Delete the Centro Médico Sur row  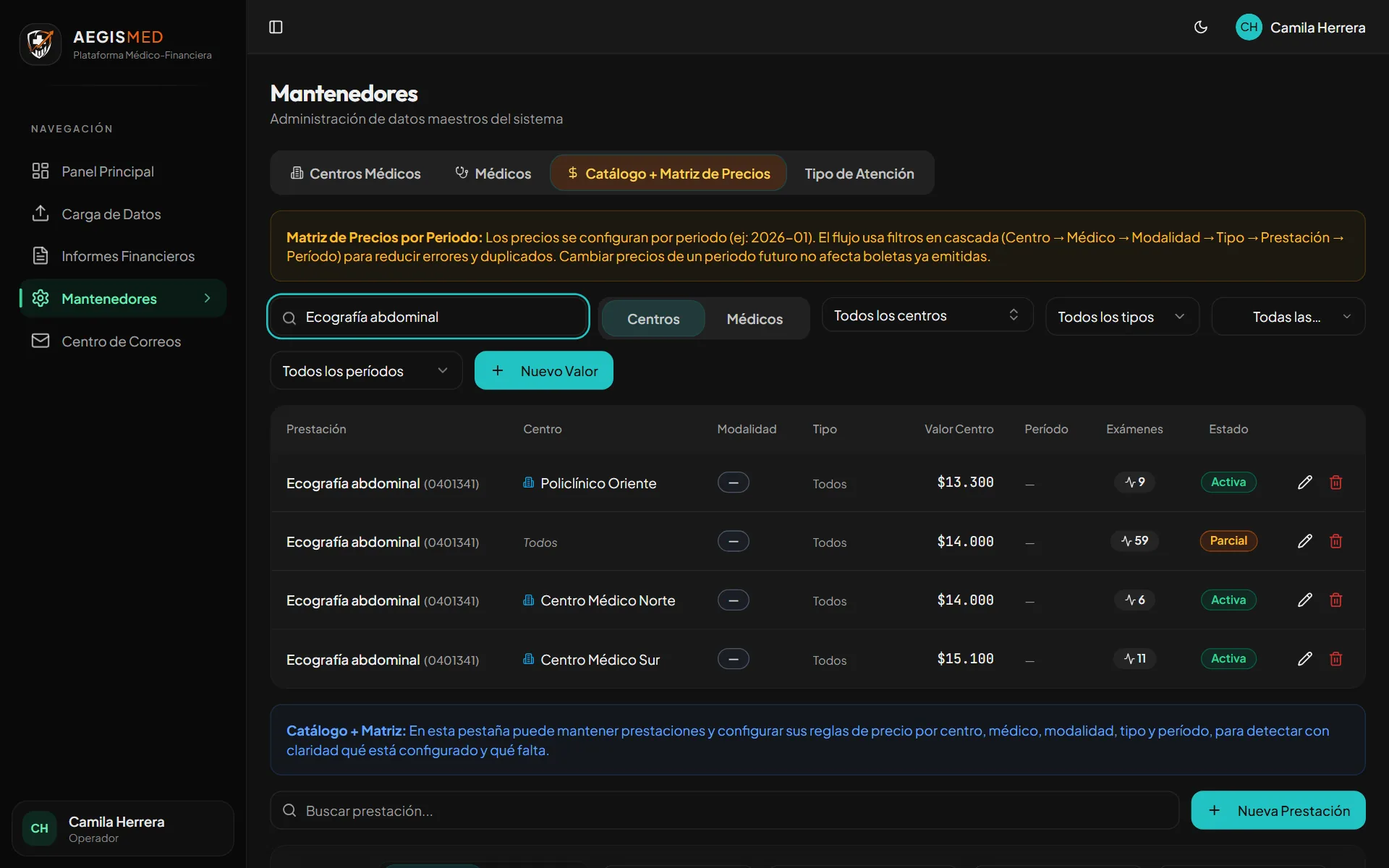(x=1336, y=659)
